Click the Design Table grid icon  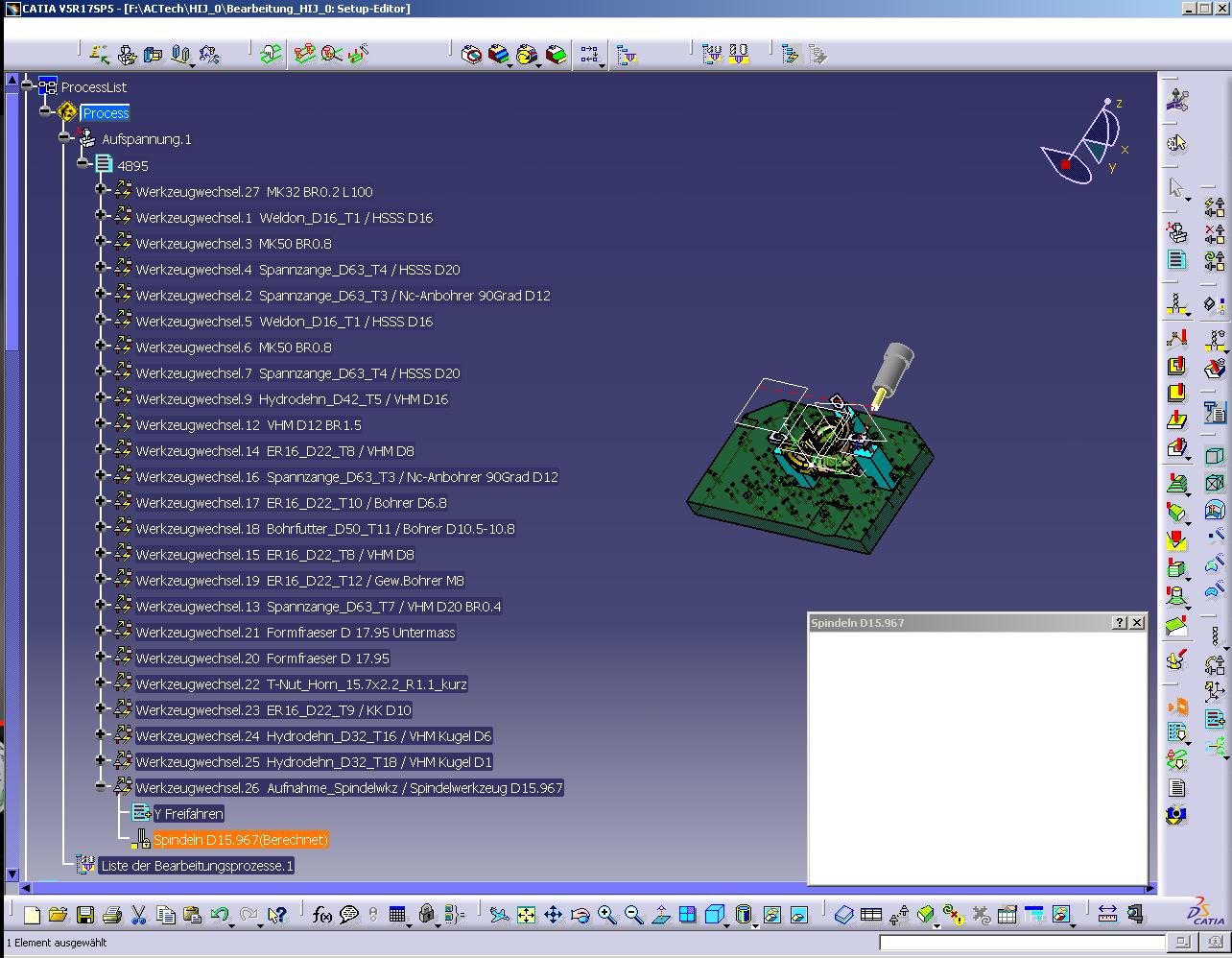[397, 915]
